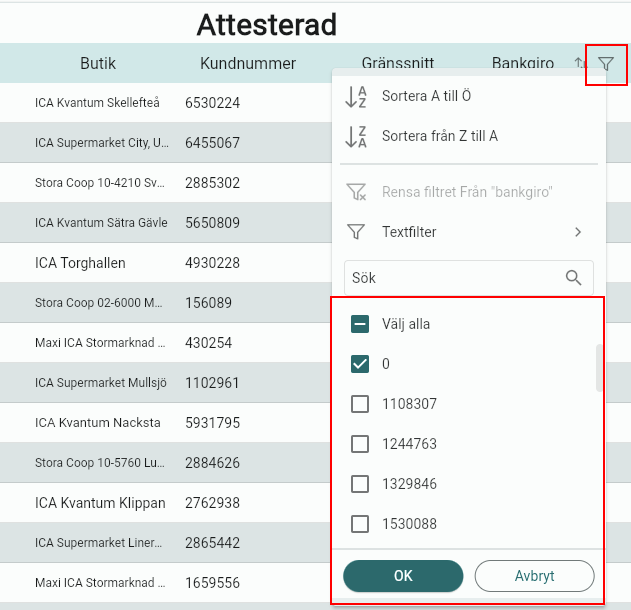Click customer number 1102961

point(212,383)
